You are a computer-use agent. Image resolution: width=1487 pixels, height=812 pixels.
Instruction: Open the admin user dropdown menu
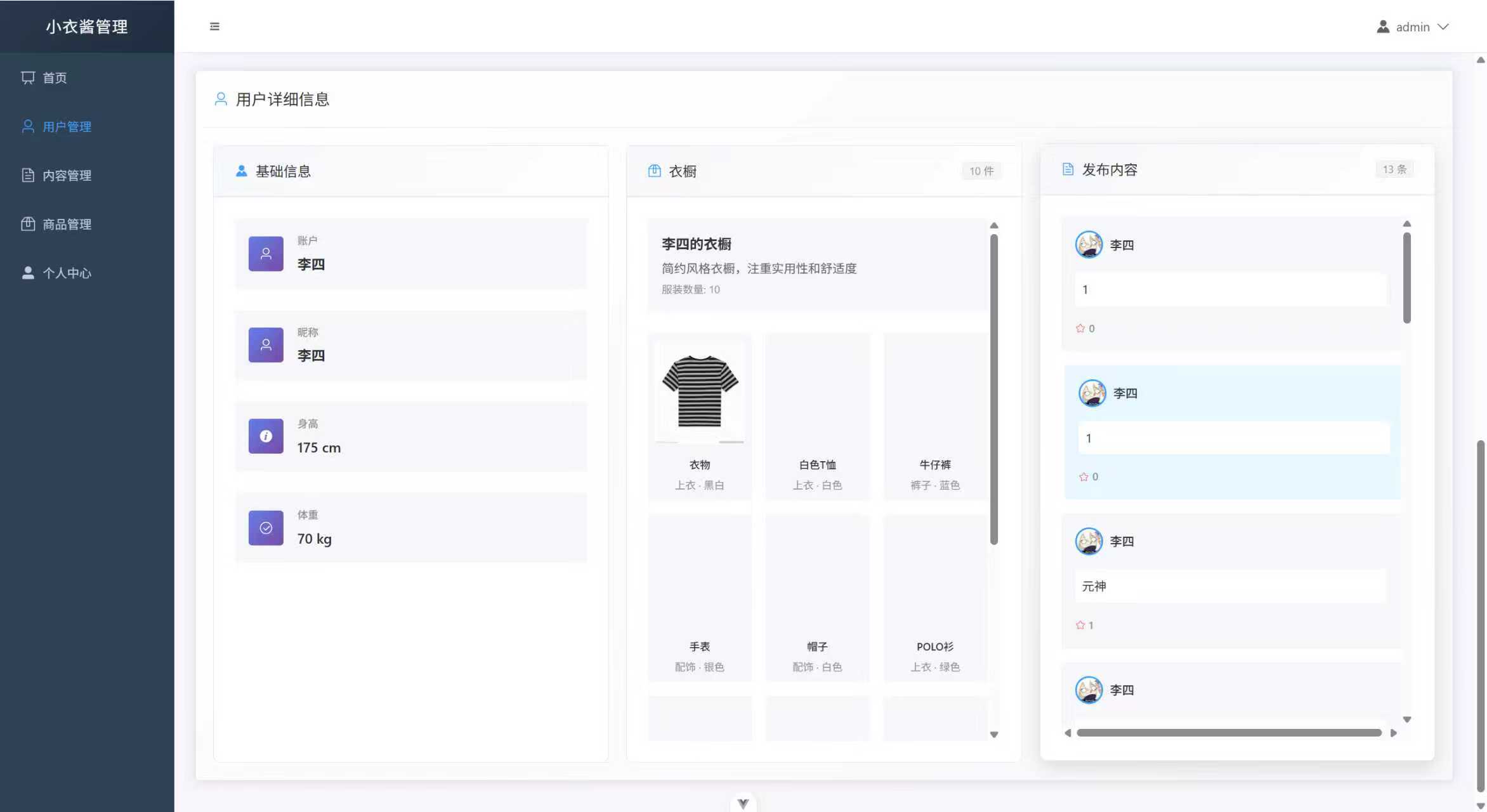click(1413, 27)
